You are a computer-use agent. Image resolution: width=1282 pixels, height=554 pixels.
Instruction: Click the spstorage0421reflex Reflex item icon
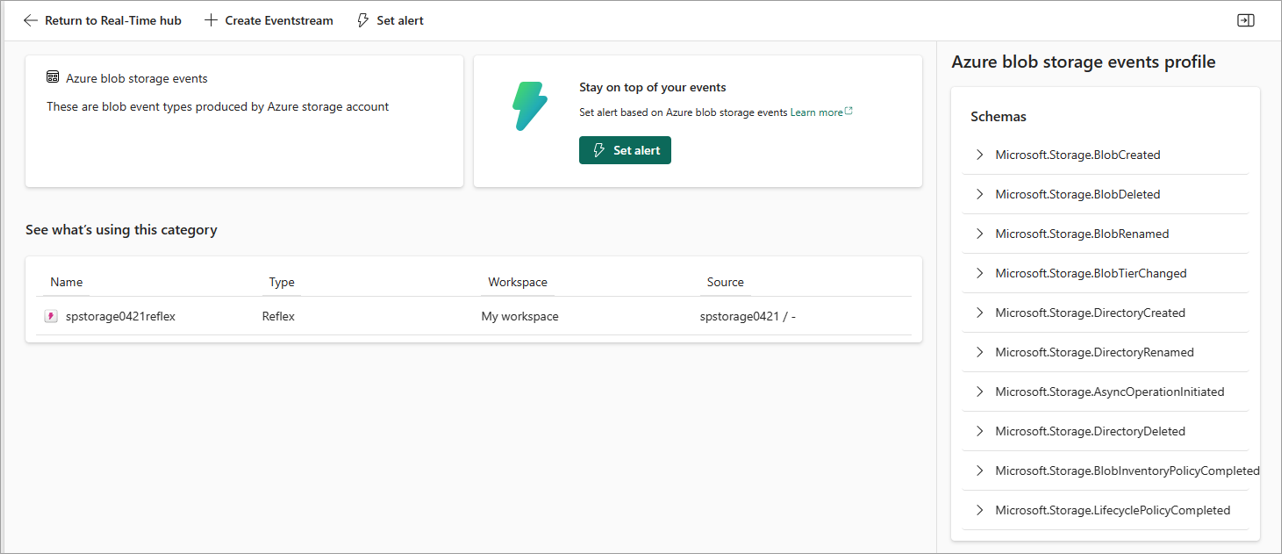(51, 316)
